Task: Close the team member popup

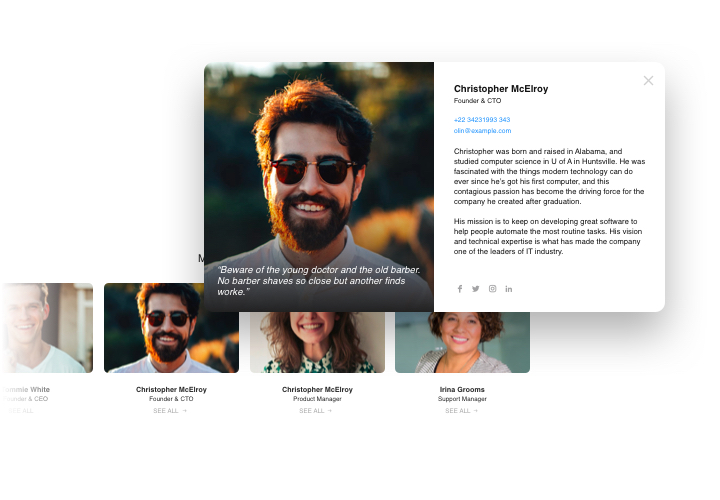Action: click(x=648, y=81)
